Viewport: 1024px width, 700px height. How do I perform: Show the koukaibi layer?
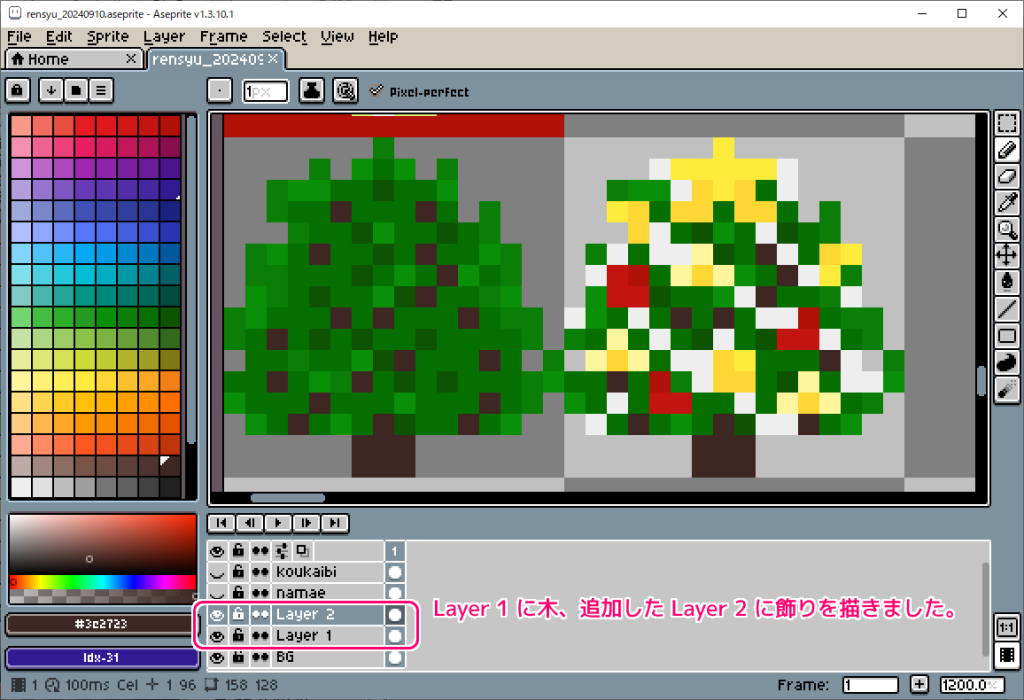[217, 572]
